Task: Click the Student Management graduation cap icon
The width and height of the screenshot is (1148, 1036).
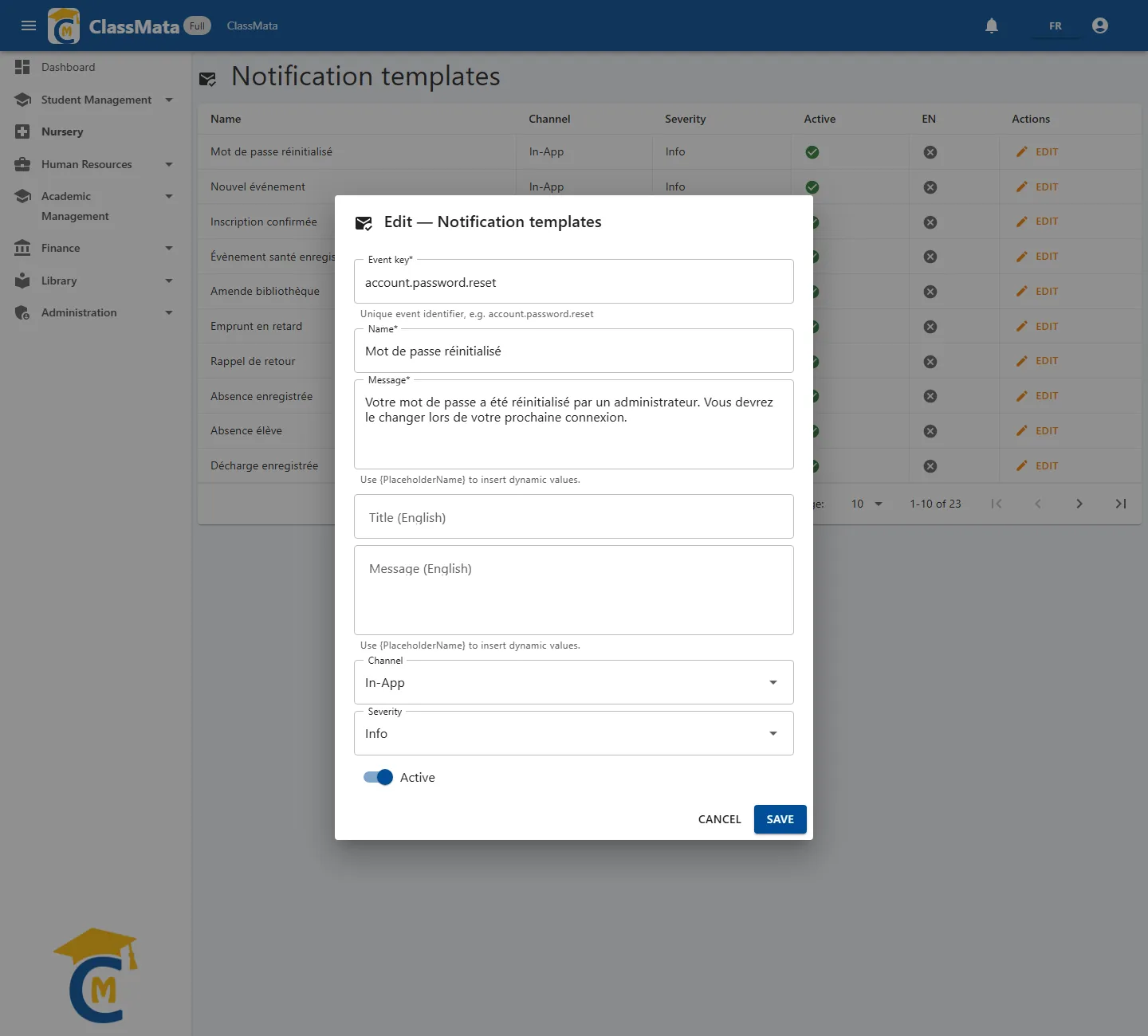Action: (x=22, y=100)
